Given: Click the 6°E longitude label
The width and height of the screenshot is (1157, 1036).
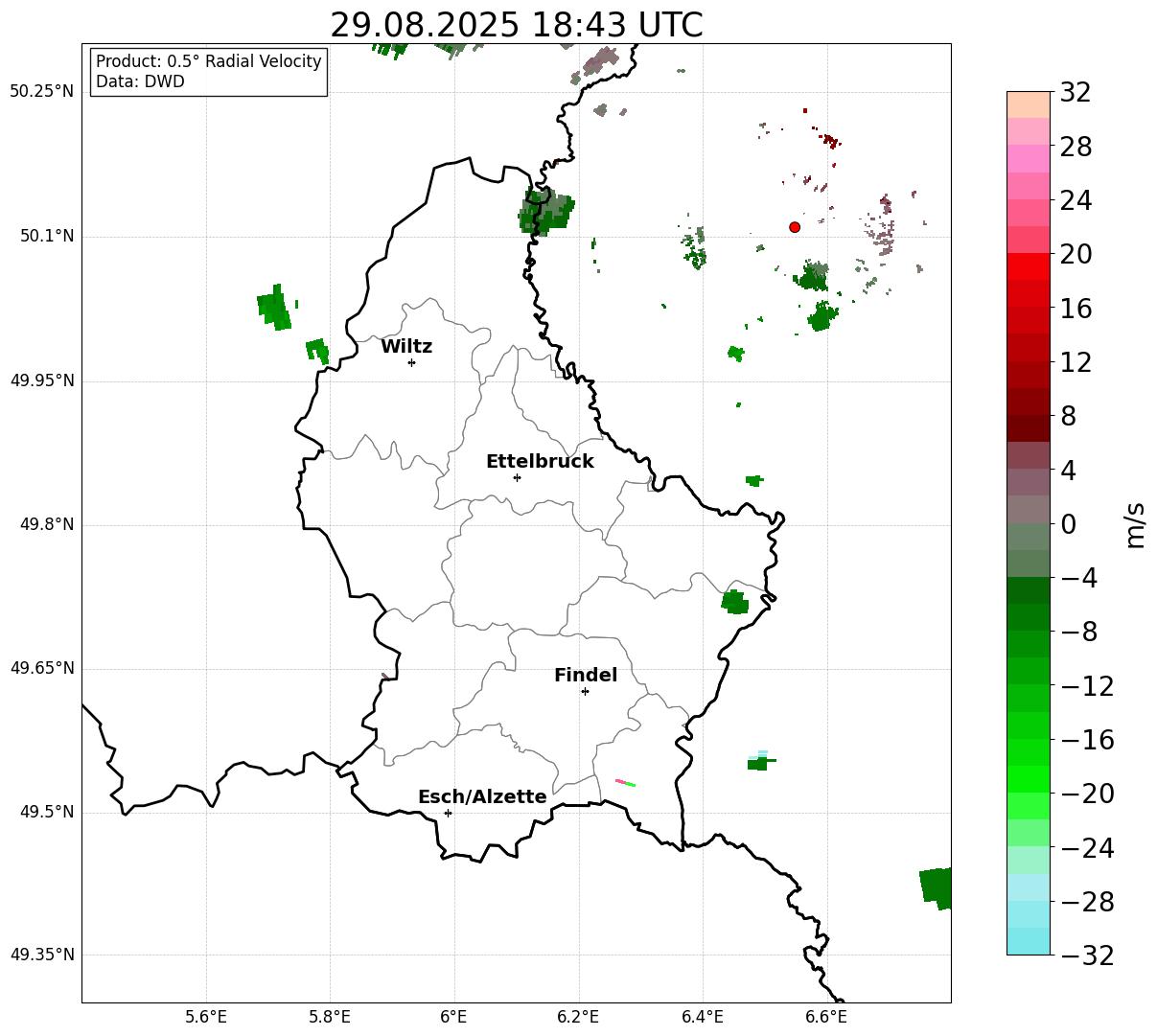Looking at the screenshot, I should 454,1016.
